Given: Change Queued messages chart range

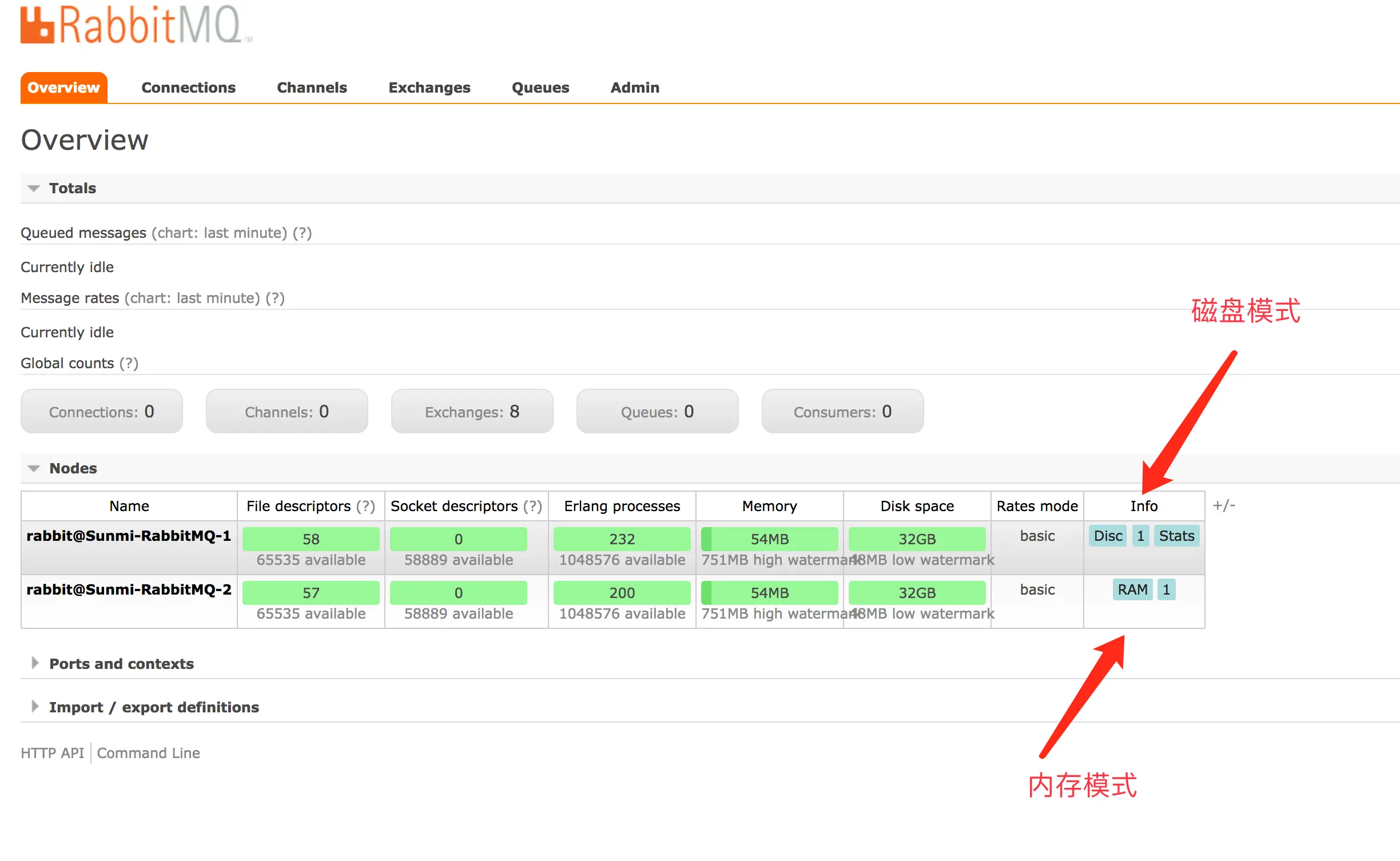Looking at the screenshot, I should click(x=219, y=233).
